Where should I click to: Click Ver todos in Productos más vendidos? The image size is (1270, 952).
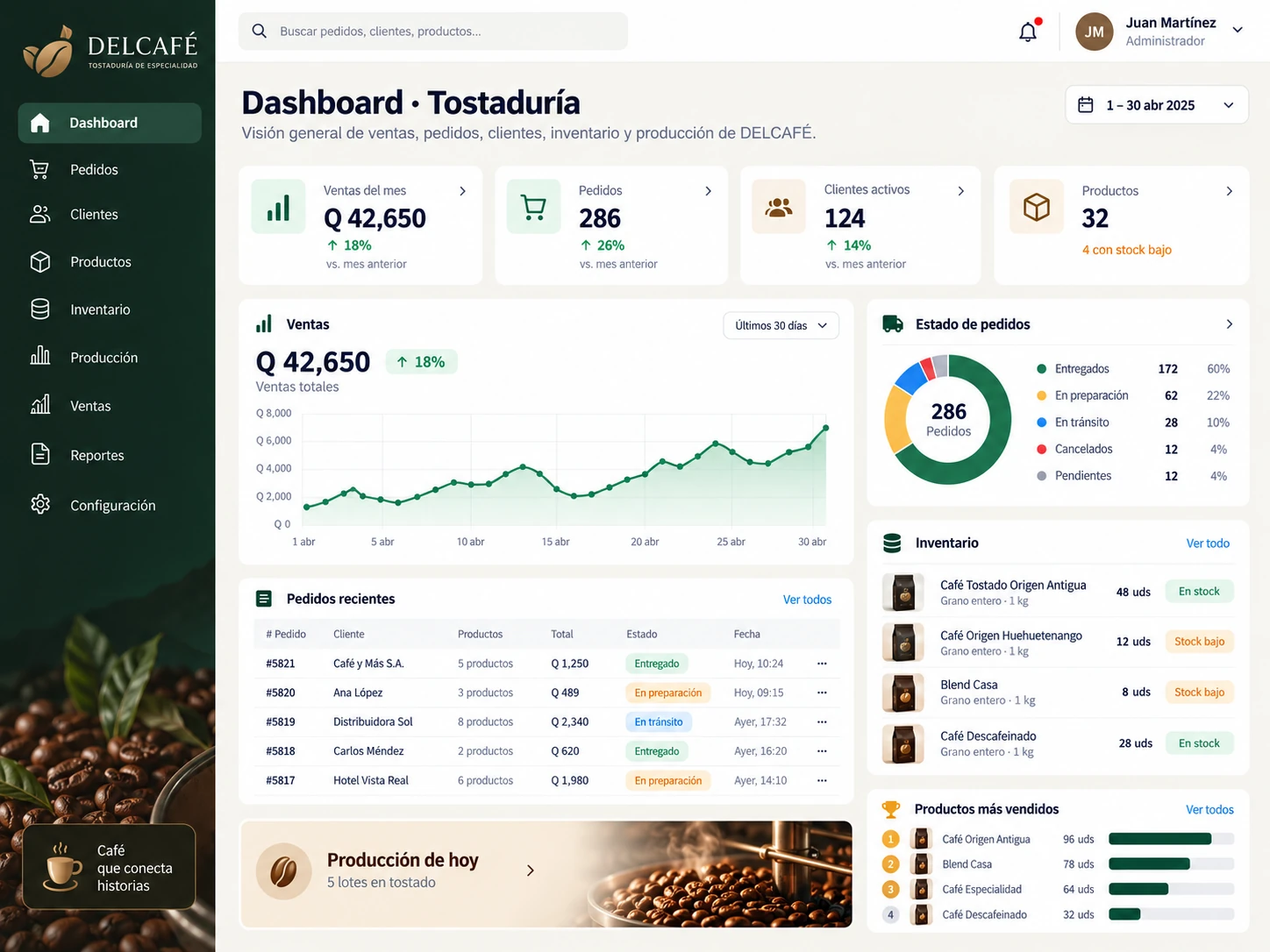(x=1209, y=810)
